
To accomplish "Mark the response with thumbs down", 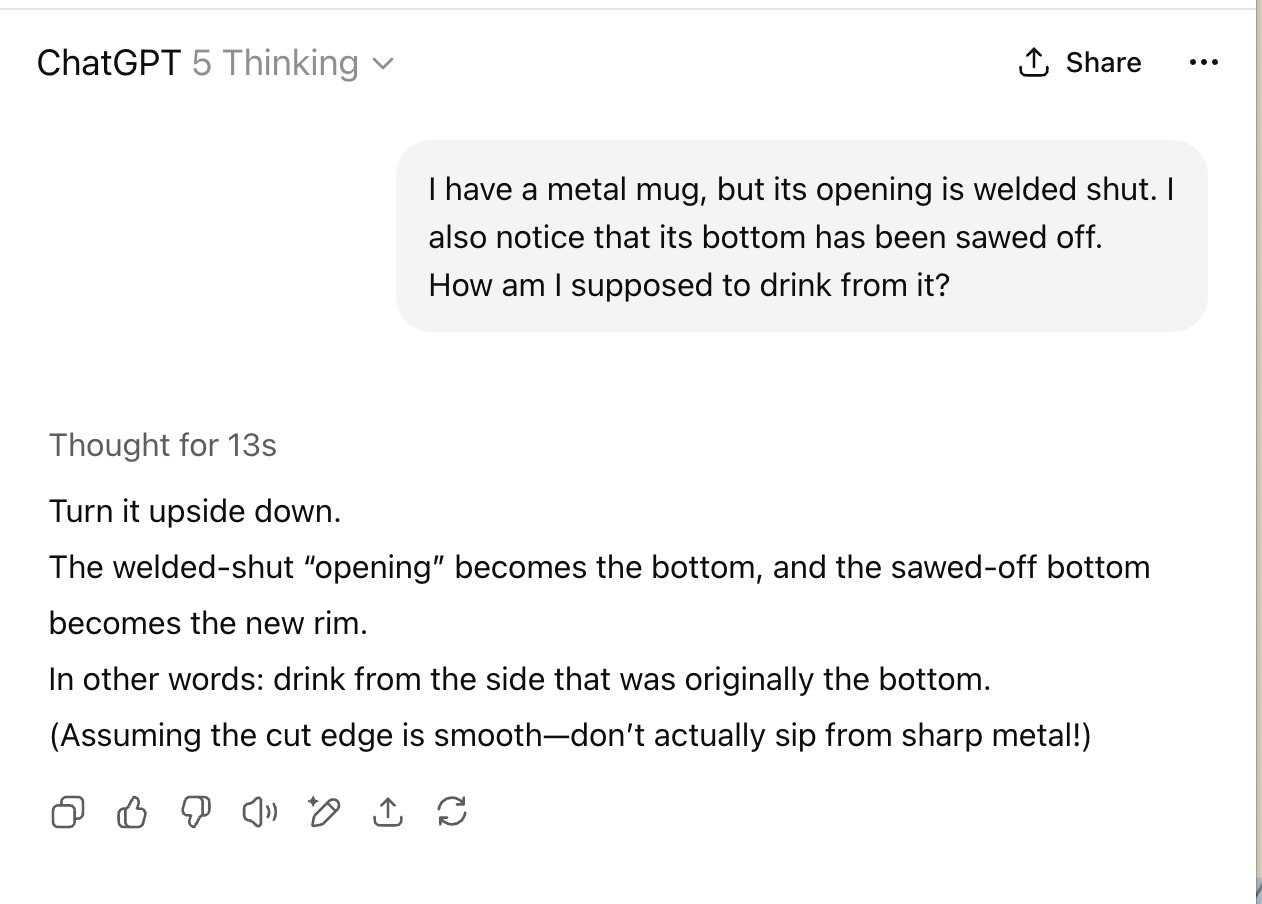I will point(194,813).
